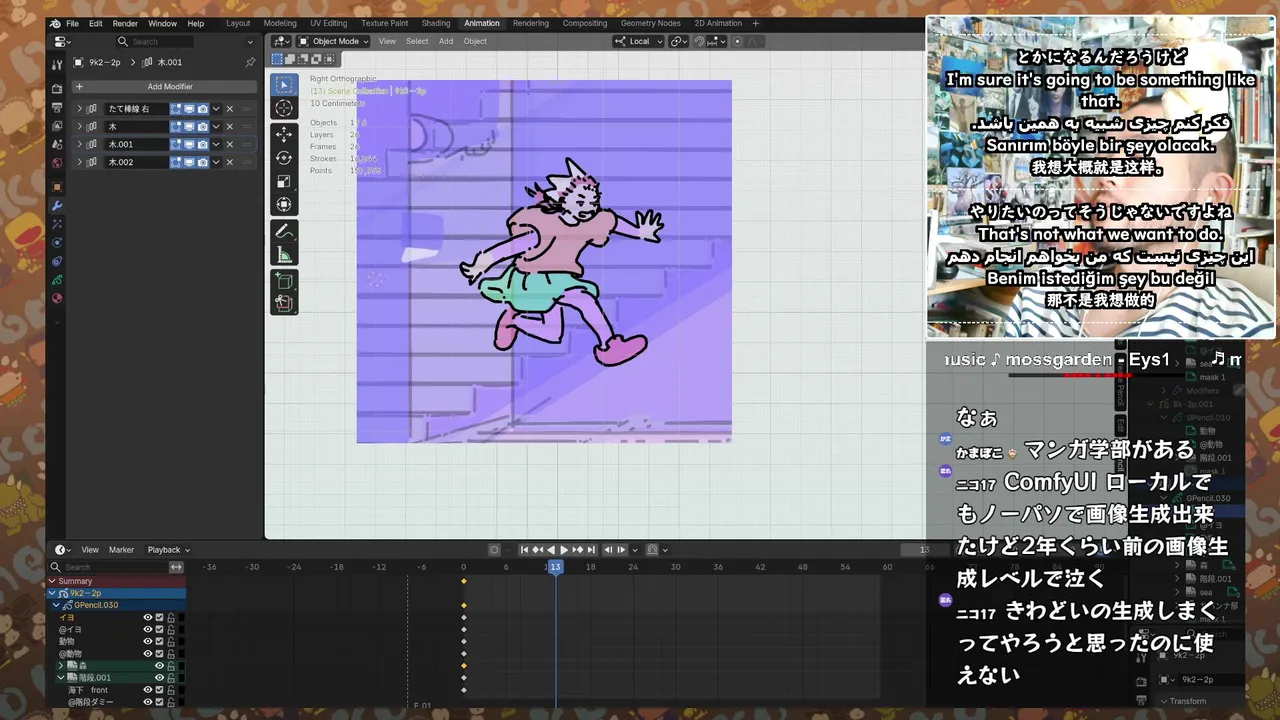Switch to the Shading workspace tab

(x=435, y=23)
